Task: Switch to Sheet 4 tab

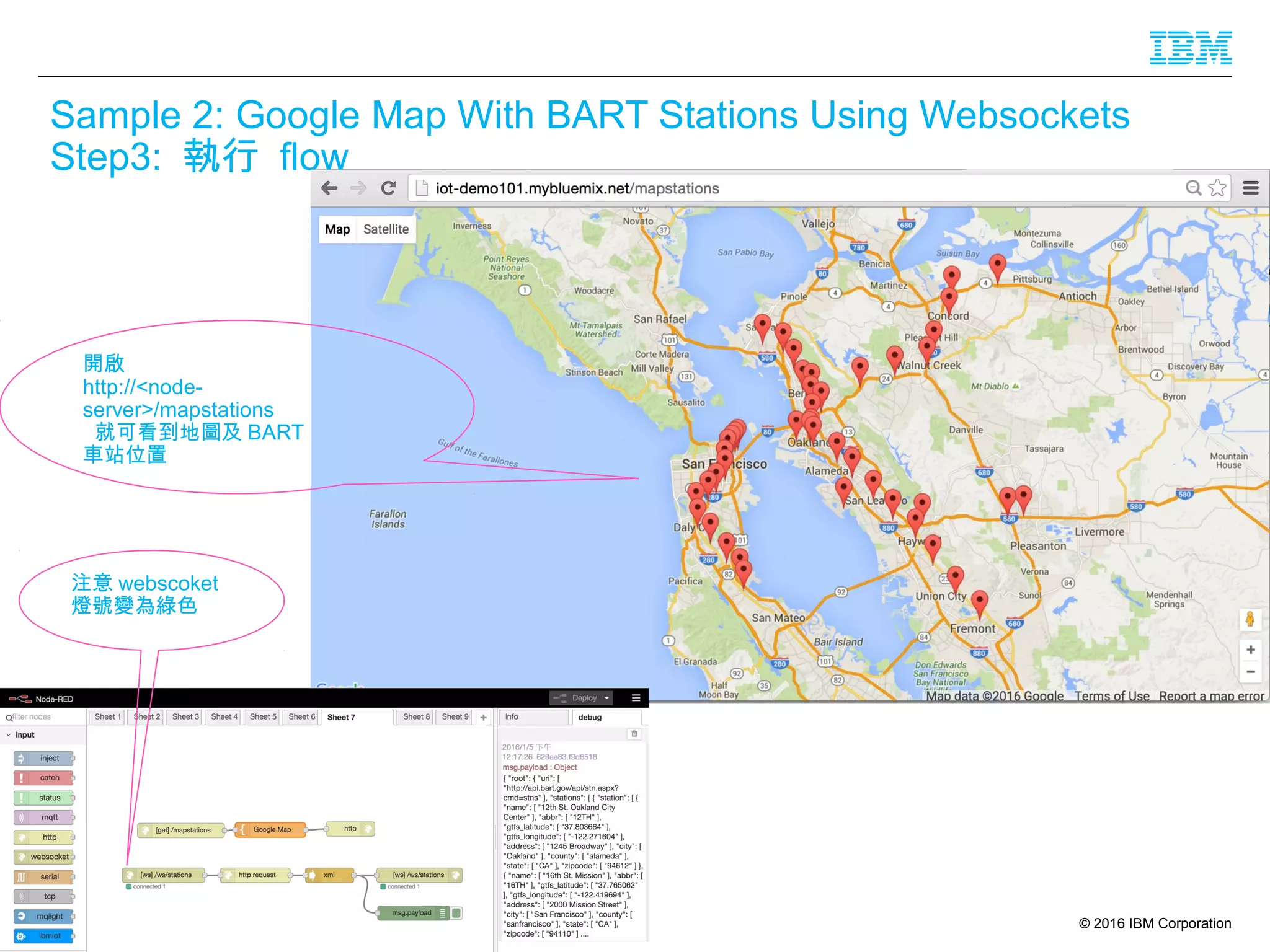Action: pos(224,716)
